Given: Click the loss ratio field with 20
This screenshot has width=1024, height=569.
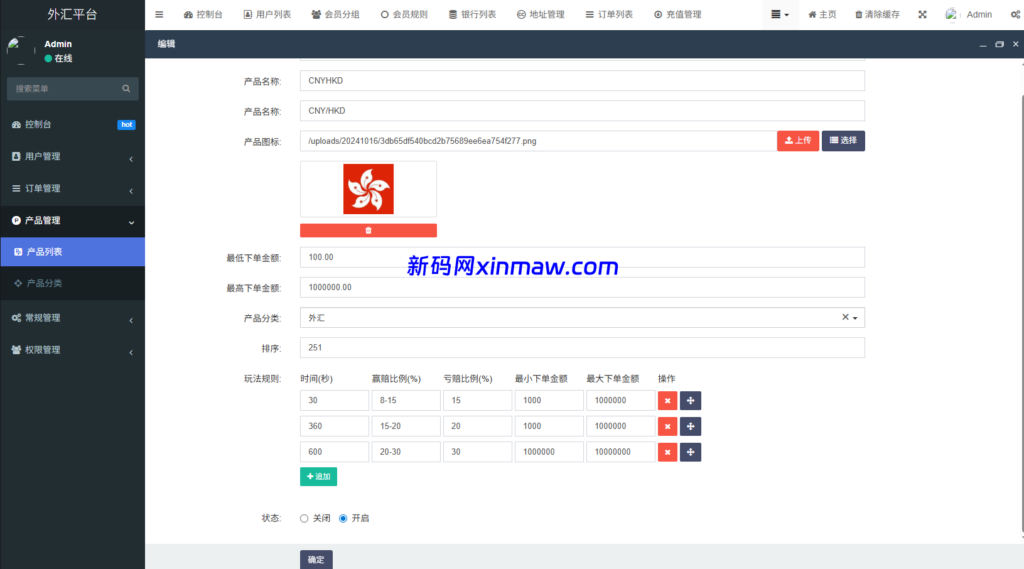Looking at the screenshot, I should pos(477,426).
